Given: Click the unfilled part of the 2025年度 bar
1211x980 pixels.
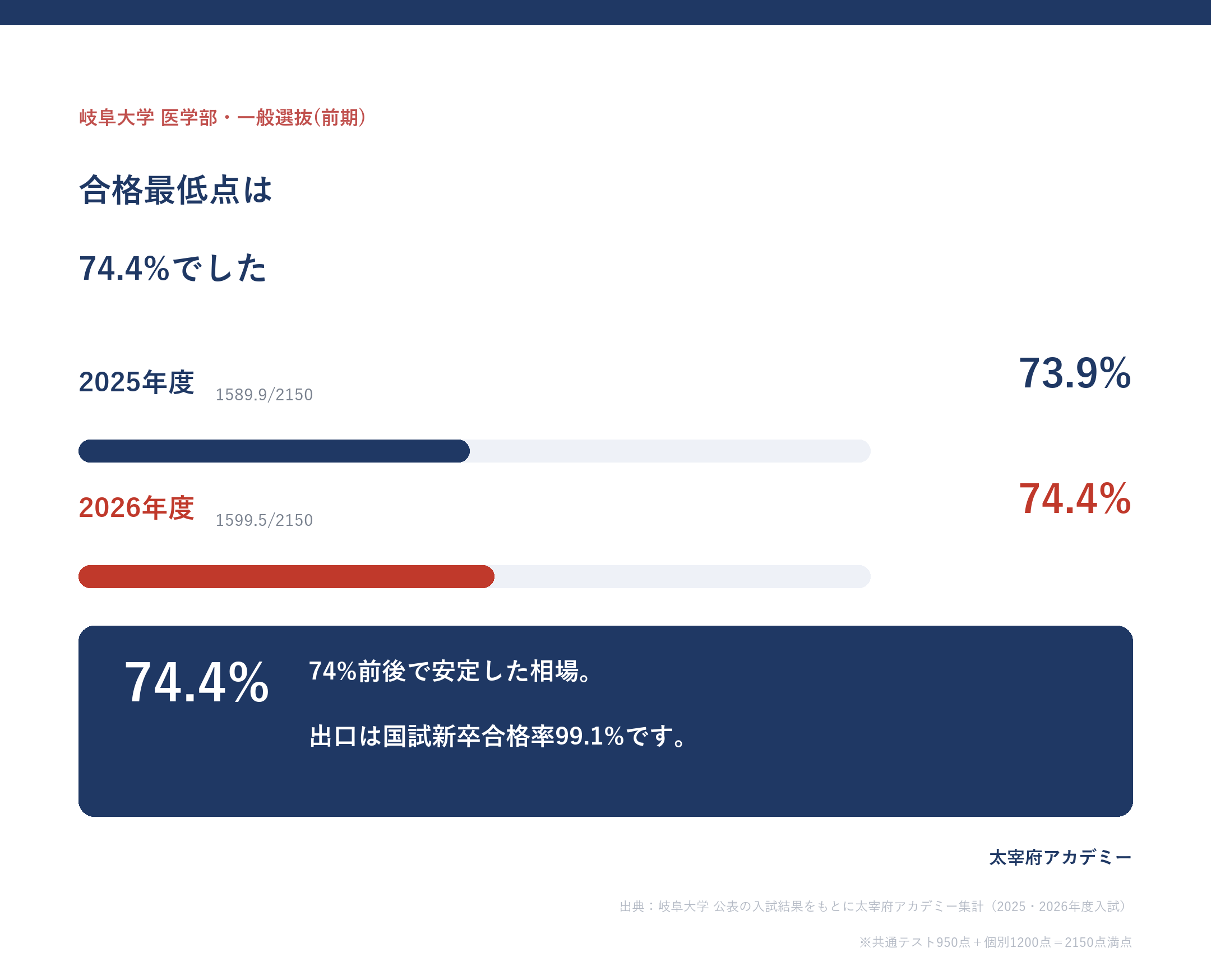Looking at the screenshot, I should point(670,451).
